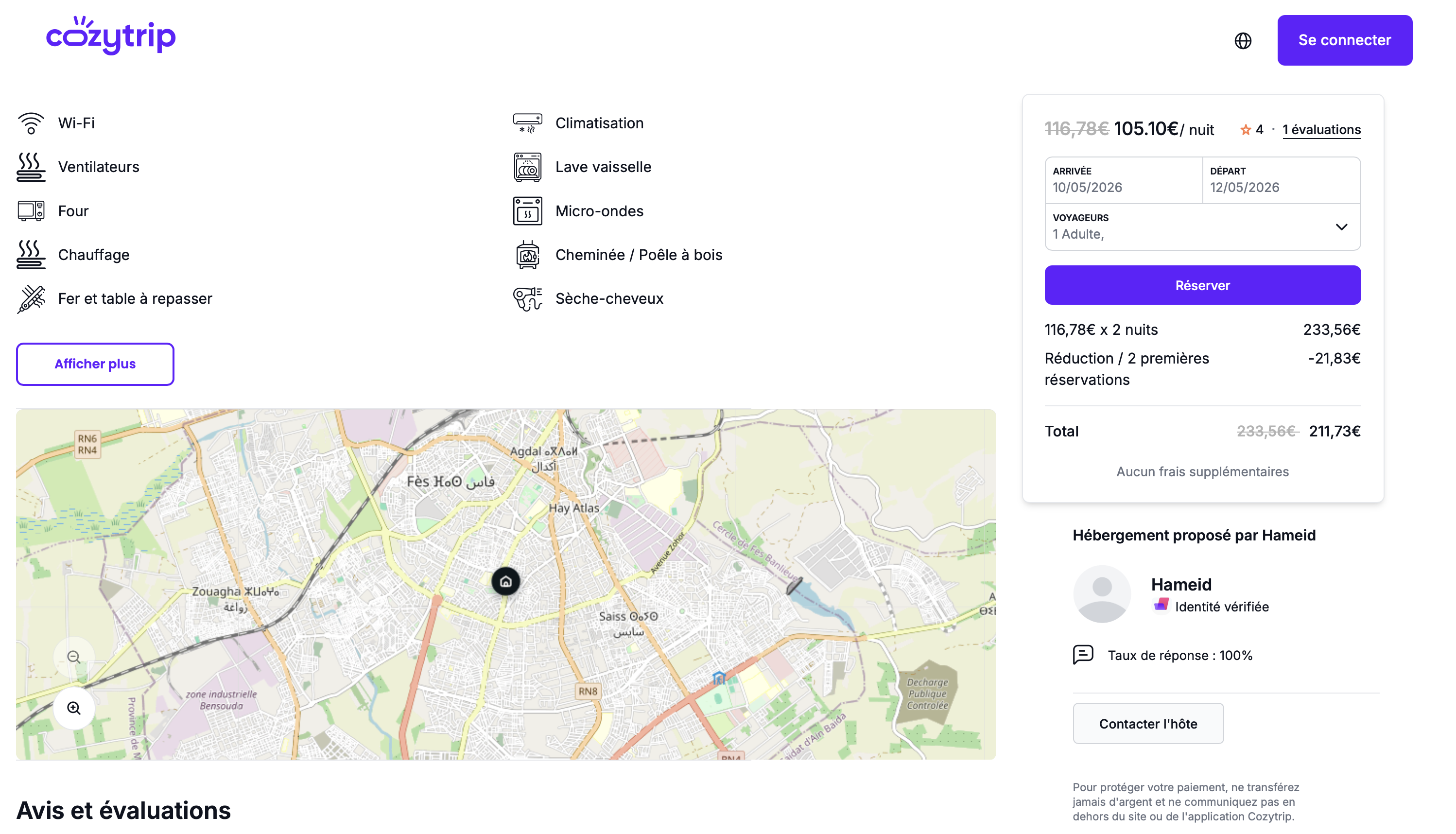Open the 1 évaluations link
Screen dimensions: 1456x834
1321,130
